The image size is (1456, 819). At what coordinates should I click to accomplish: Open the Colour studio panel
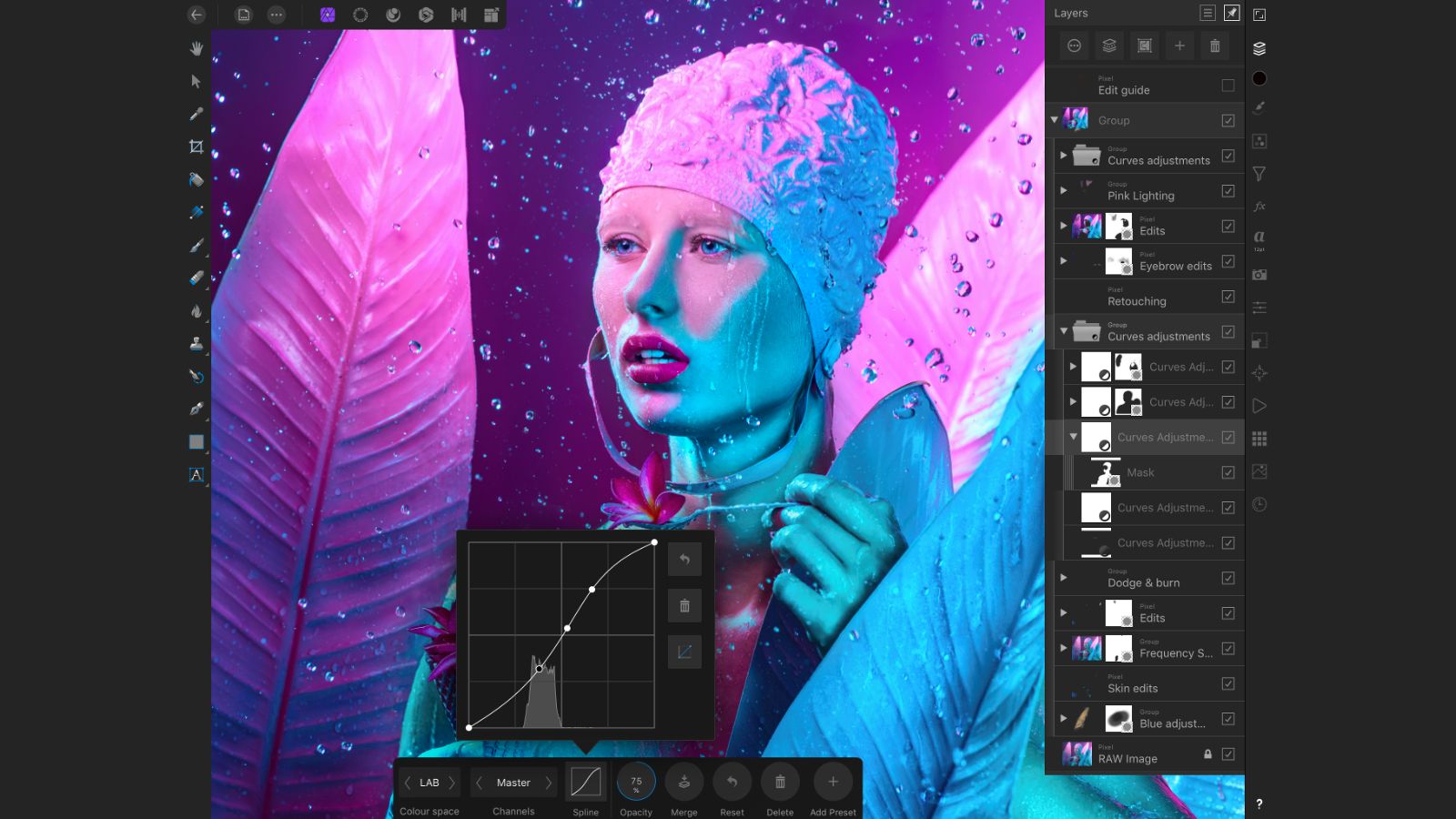(1259, 77)
